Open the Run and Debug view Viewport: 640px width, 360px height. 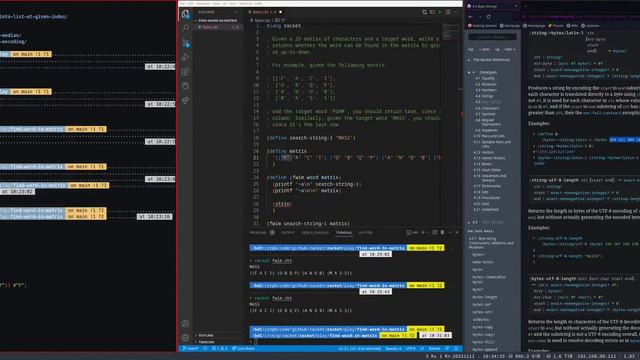pos(186,57)
